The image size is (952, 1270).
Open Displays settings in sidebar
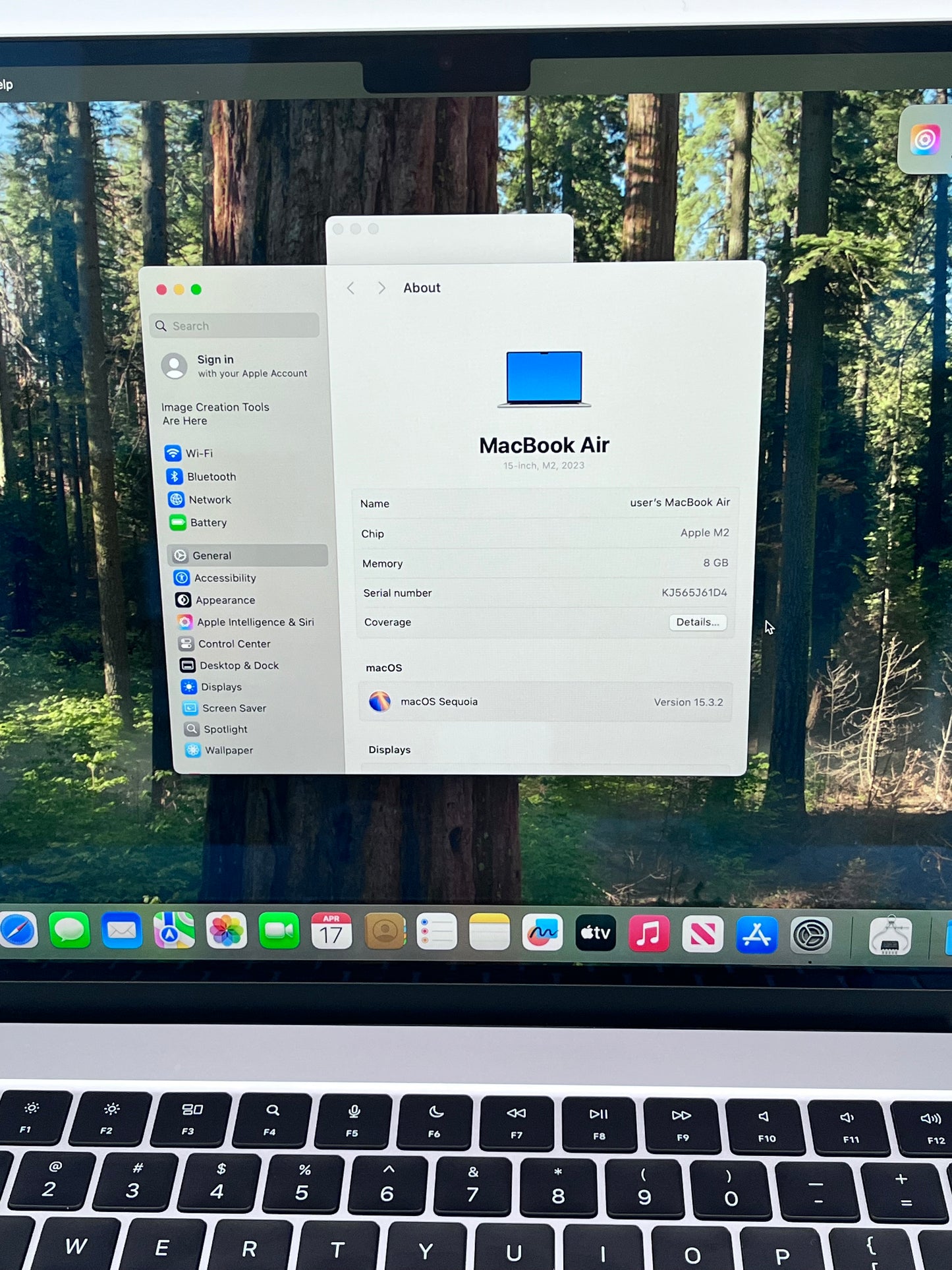(211, 687)
